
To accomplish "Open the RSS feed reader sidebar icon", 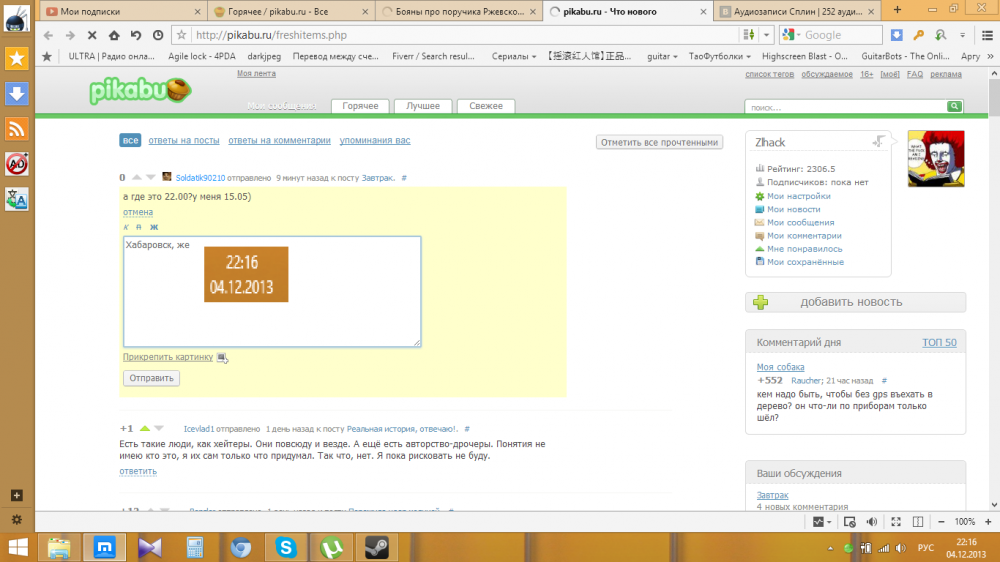I will (16, 129).
